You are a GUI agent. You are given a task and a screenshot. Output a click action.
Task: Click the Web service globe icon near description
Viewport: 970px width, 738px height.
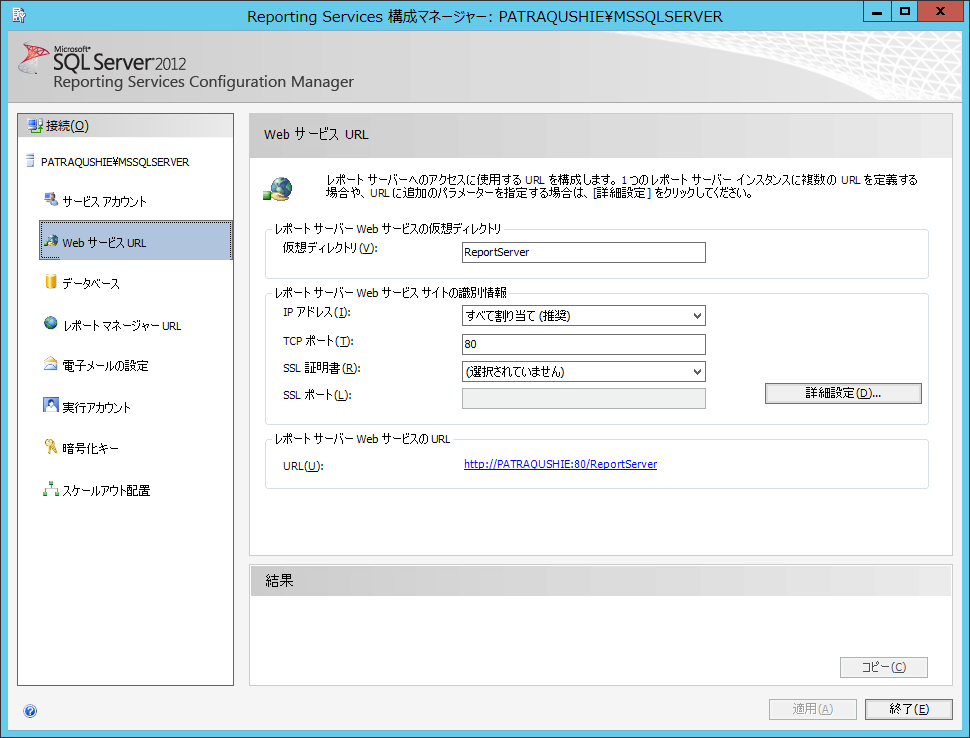click(x=278, y=189)
